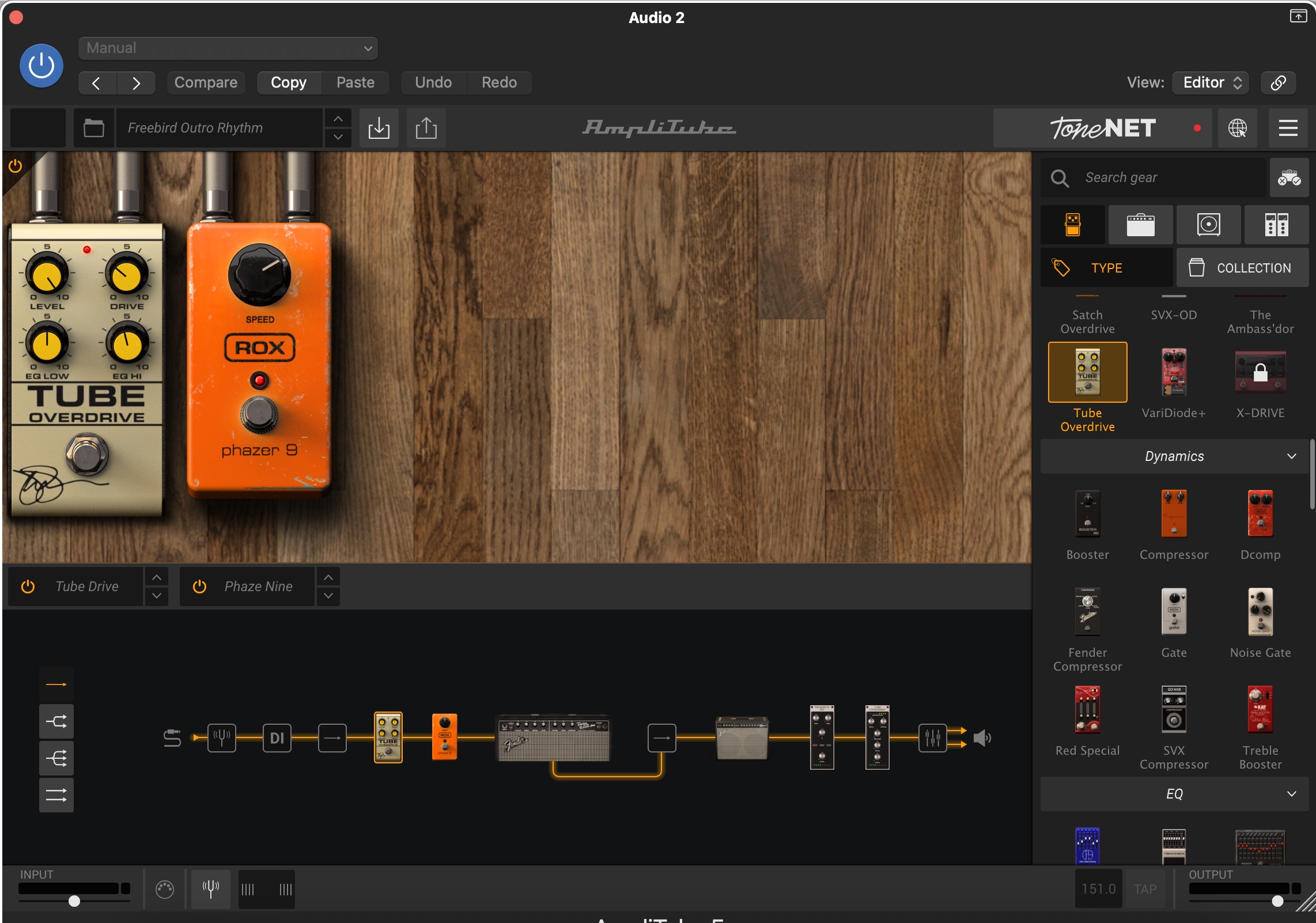1316x923 pixels.
Task: Select the Red Special pedal
Action: tap(1088, 710)
